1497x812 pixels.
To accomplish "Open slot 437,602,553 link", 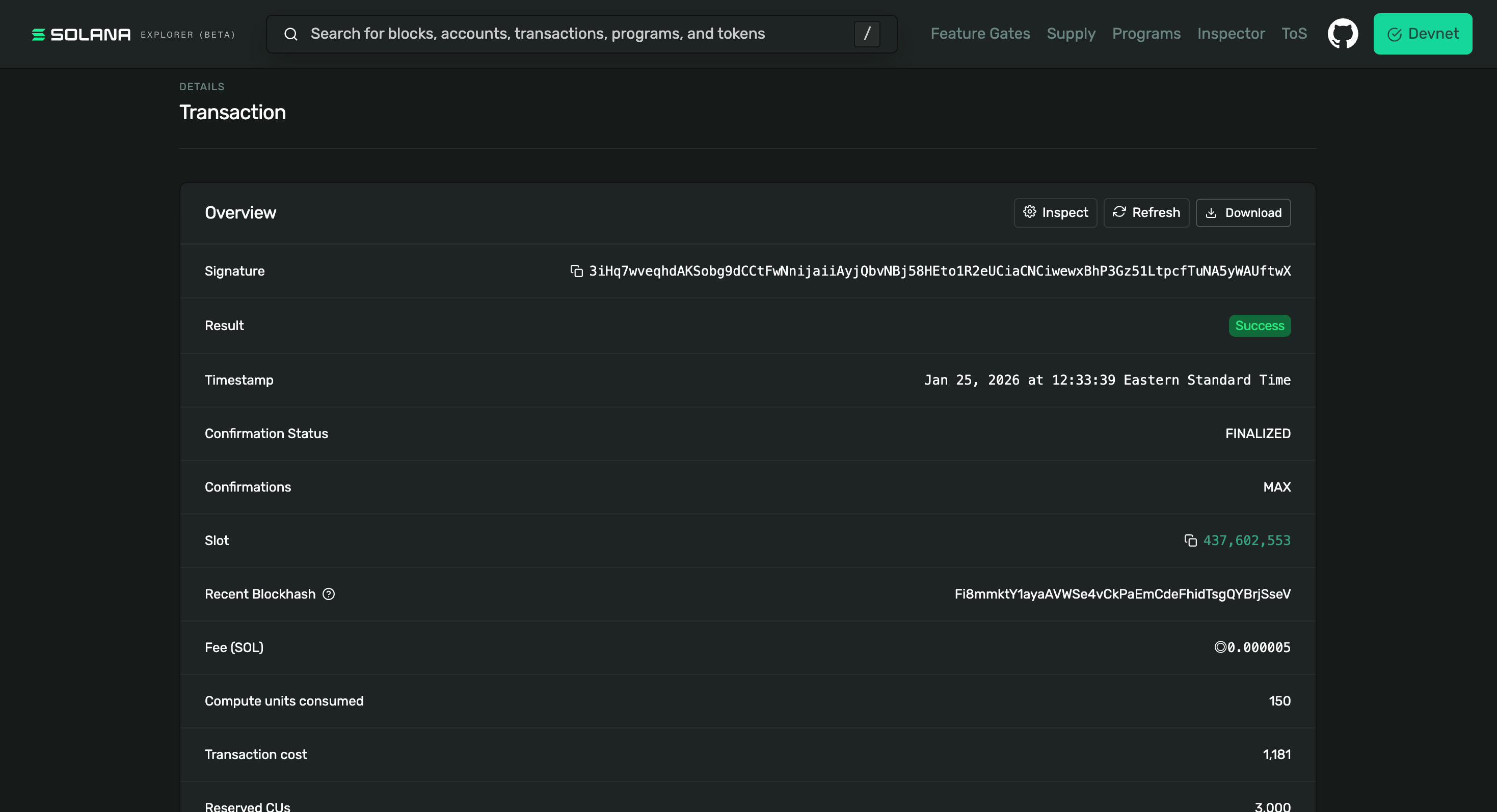I will (x=1246, y=541).
